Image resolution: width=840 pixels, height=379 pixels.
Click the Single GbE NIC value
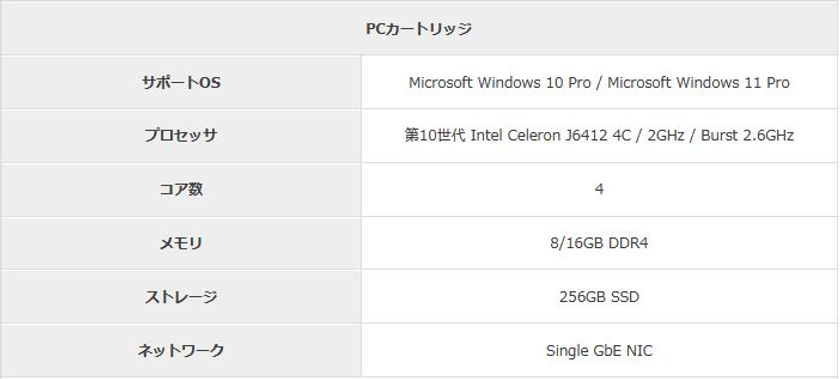tap(599, 351)
